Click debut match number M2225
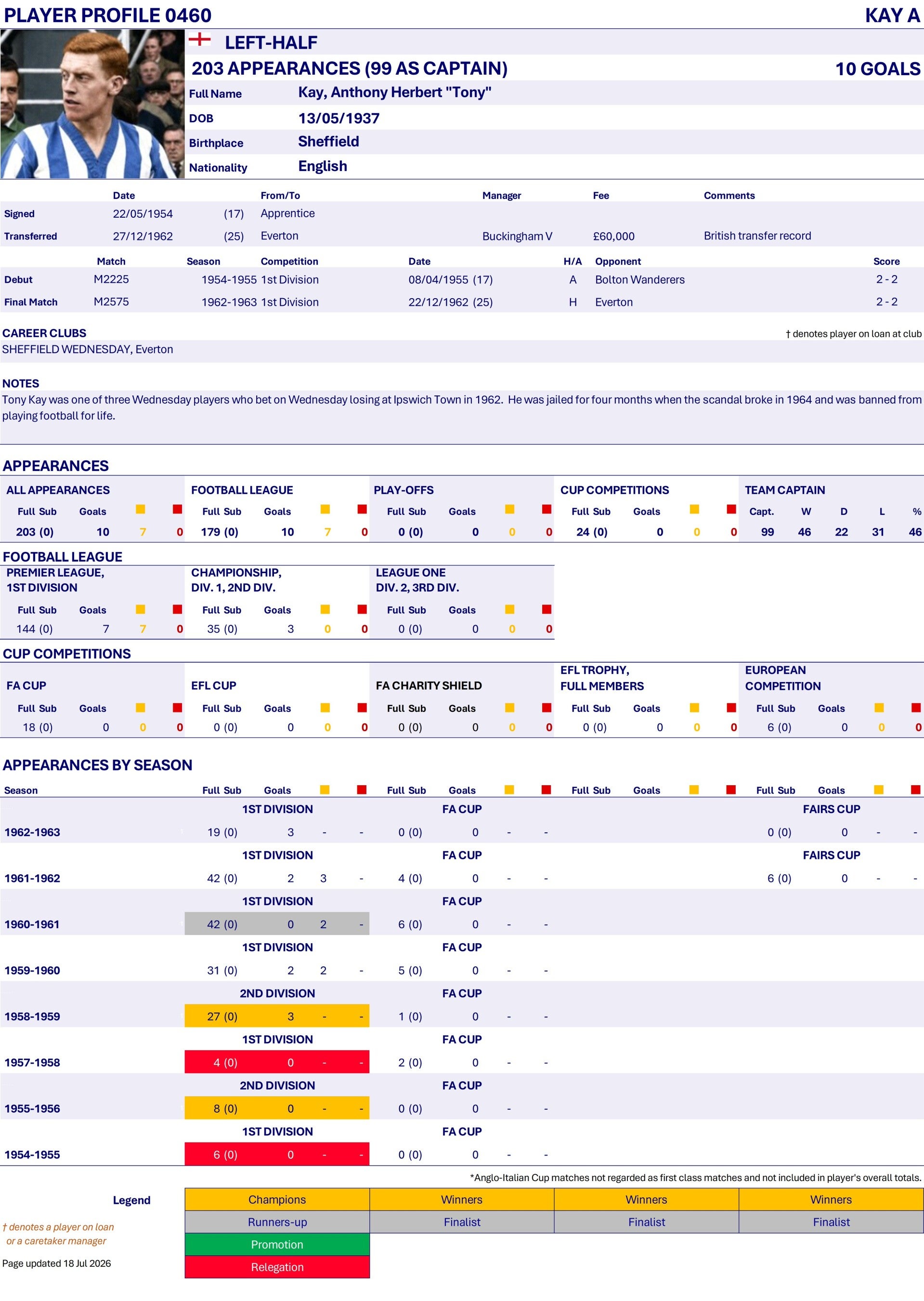The height and width of the screenshot is (1301, 924). pos(111,279)
